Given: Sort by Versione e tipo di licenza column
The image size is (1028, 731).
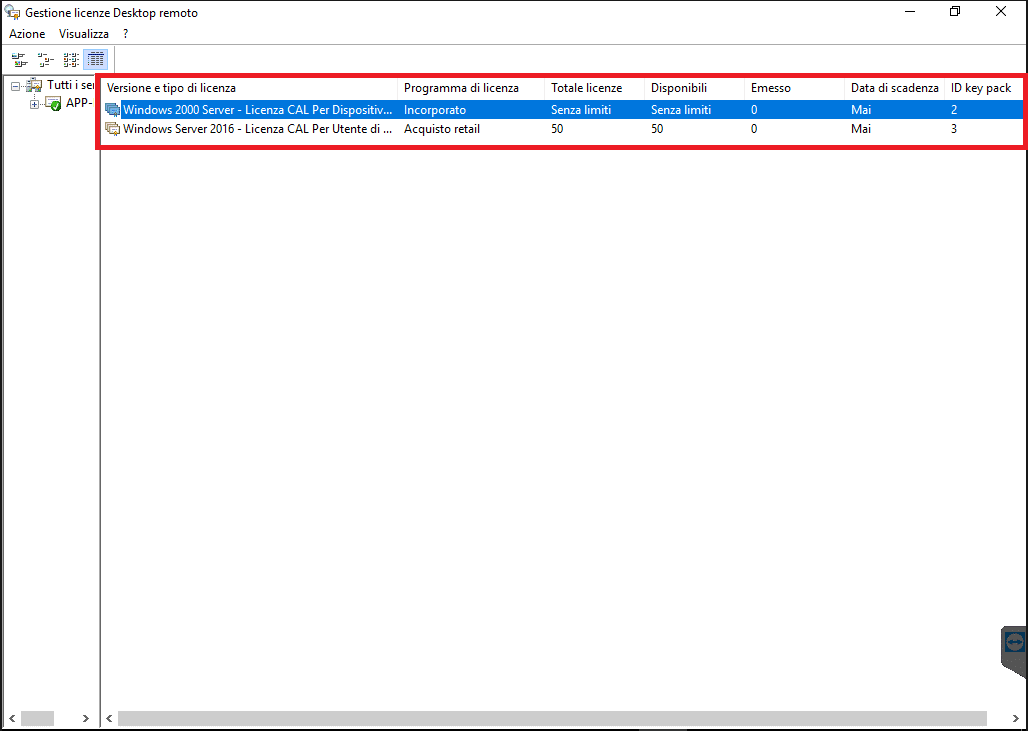Looking at the screenshot, I should coord(250,88).
